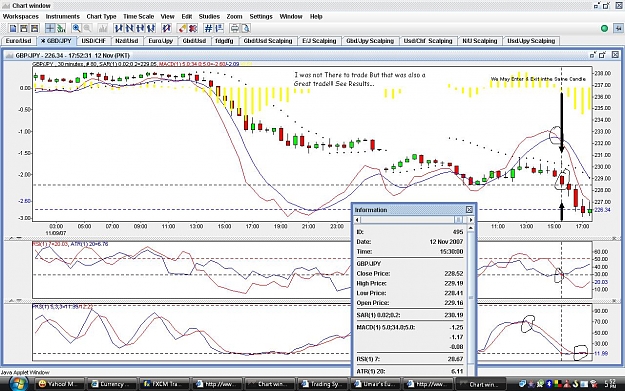
Task: Click the High Price value 229.19
Action: [454, 283]
